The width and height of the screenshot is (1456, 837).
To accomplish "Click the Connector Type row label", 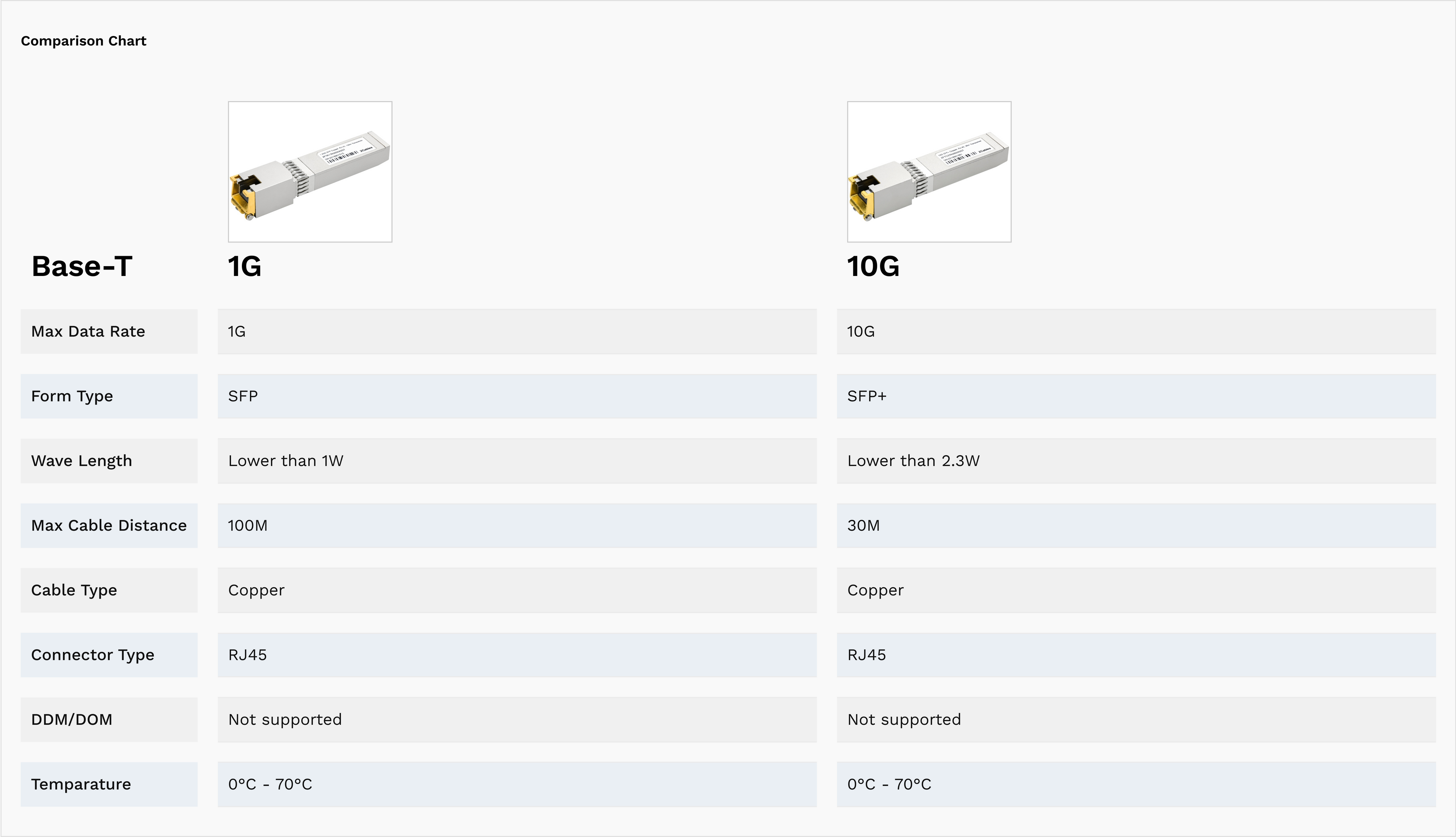I will [x=93, y=655].
